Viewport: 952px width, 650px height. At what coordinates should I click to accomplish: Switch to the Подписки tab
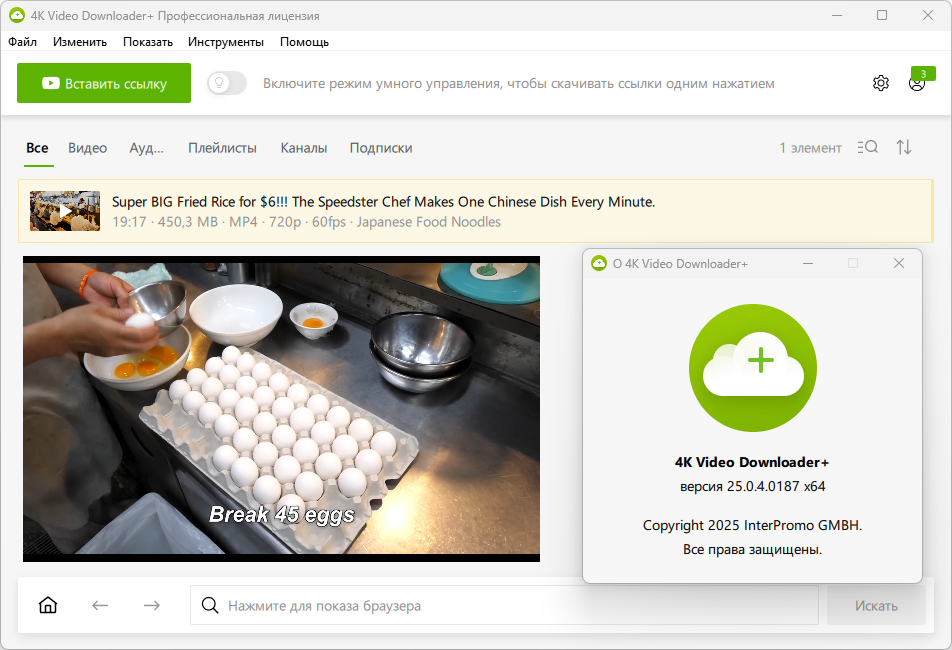click(x=381, y=148)
